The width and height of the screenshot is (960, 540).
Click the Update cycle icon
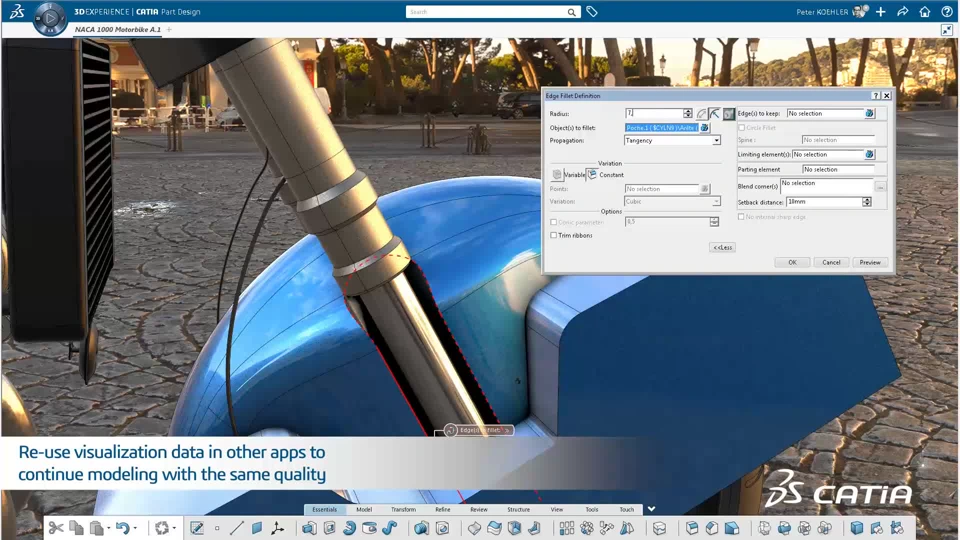pyautogui.click(x=162, y=528)
